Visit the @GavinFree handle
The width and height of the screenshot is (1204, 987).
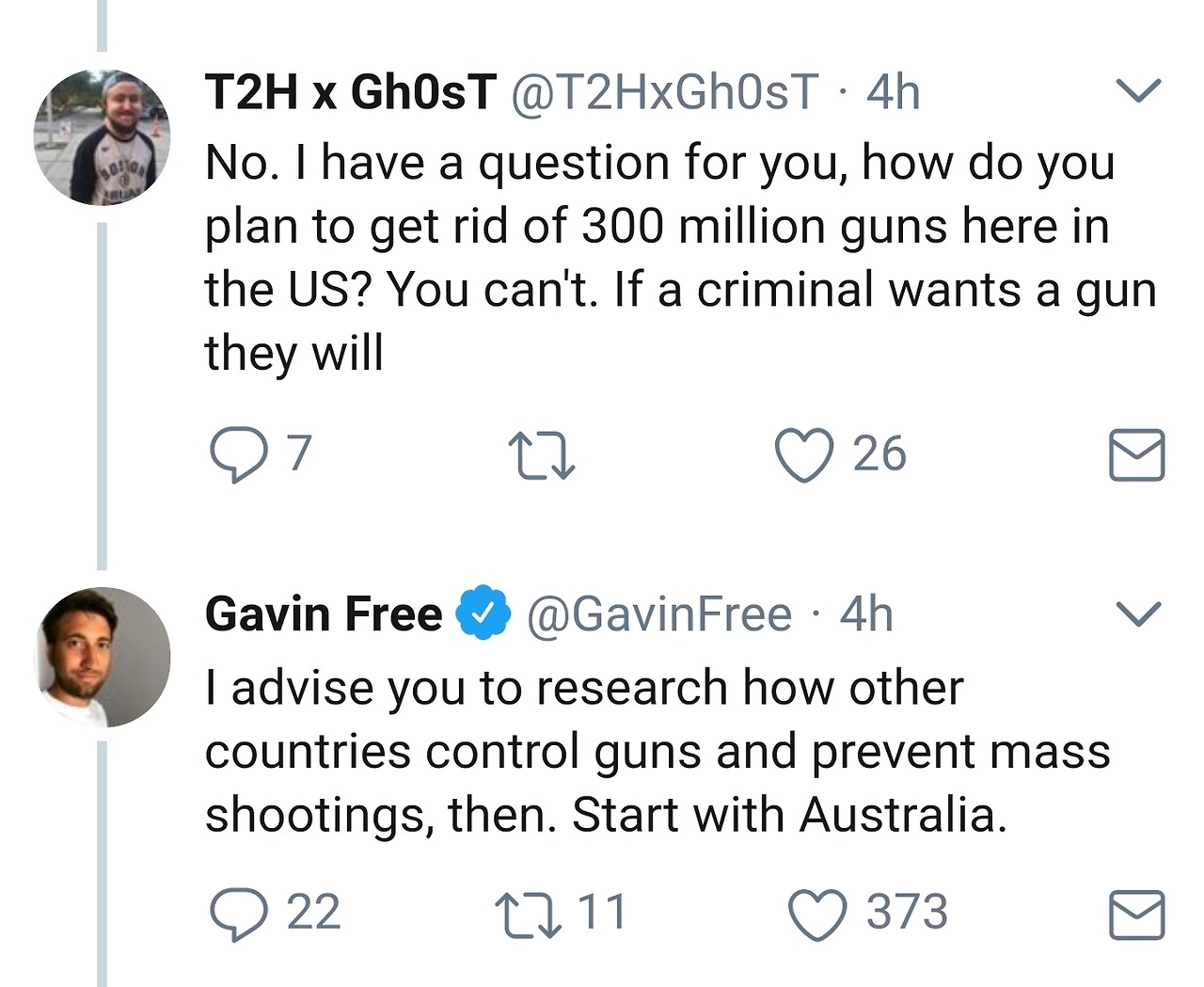pyautogui.click(x=658, y=614)
